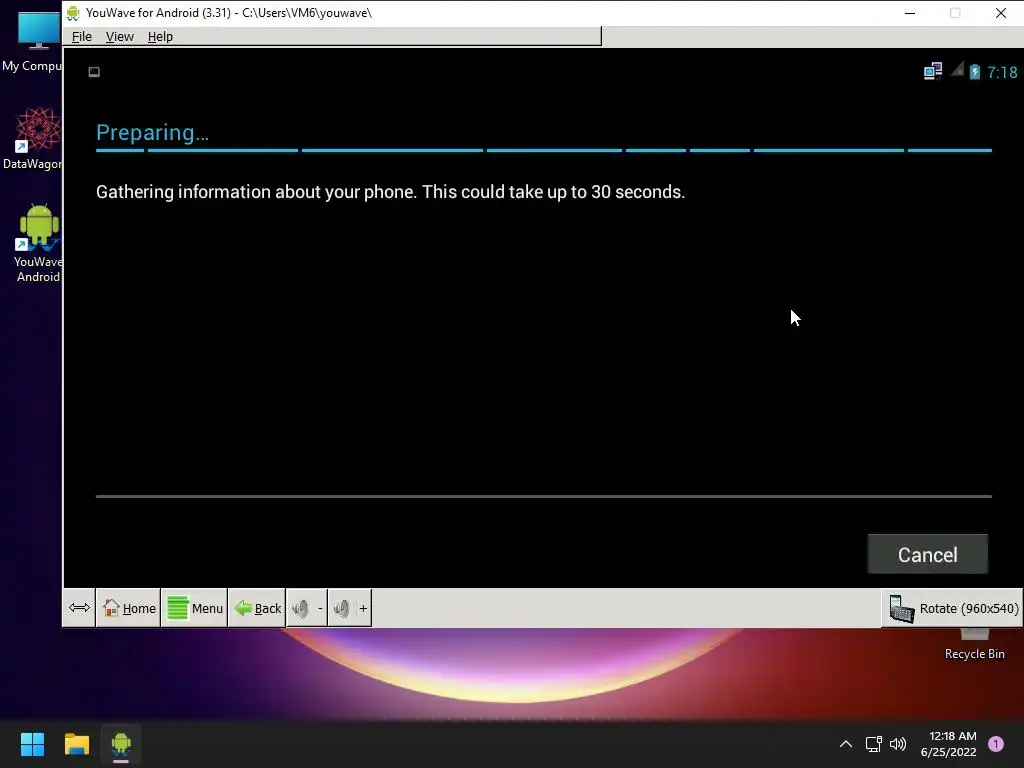The height and width of the screenshot is (768, 1024).
Task: Open the Help menu
Action: click(x=160, y=37)
